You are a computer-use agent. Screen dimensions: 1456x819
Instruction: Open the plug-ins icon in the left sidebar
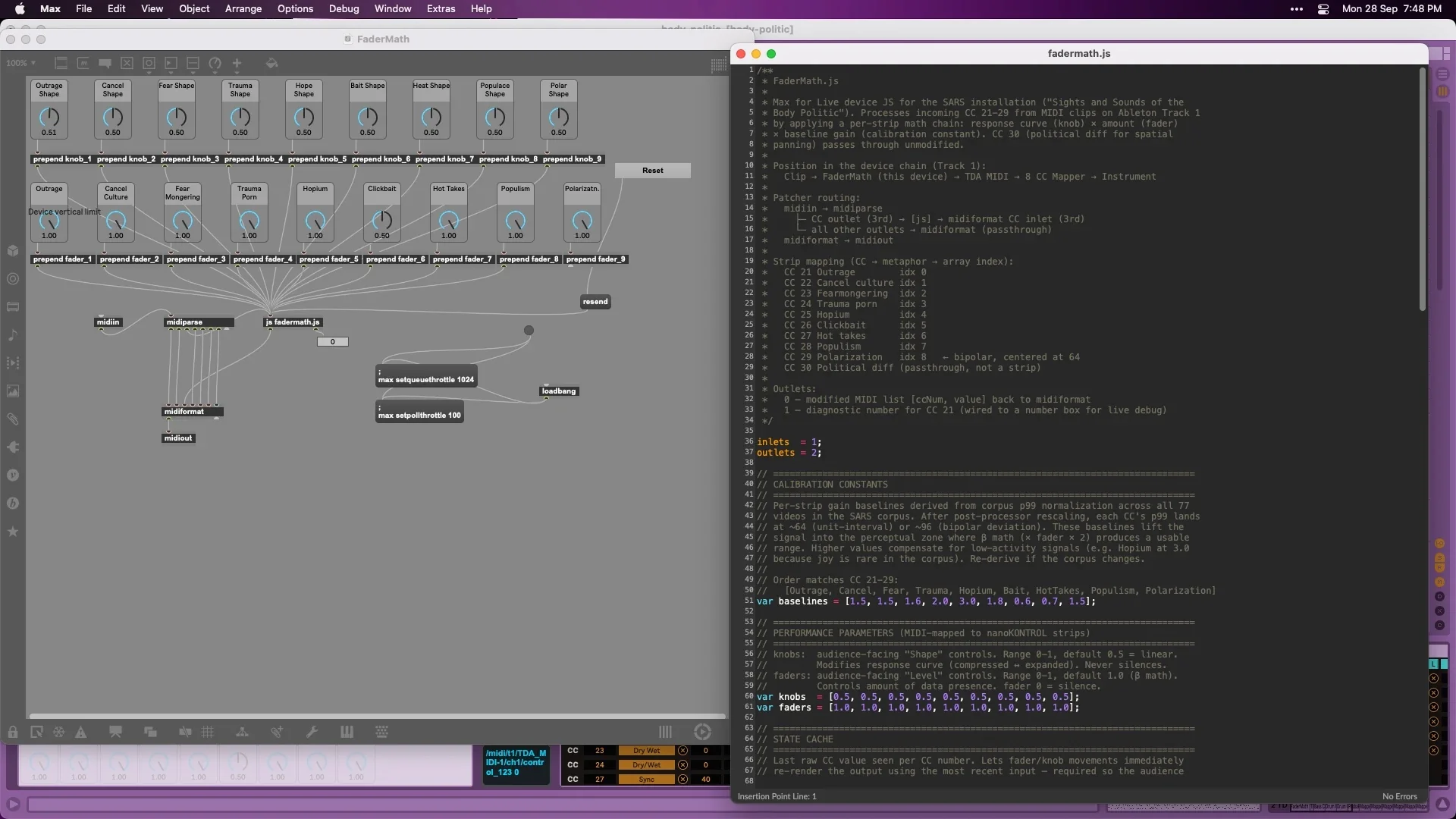(13, 447)
